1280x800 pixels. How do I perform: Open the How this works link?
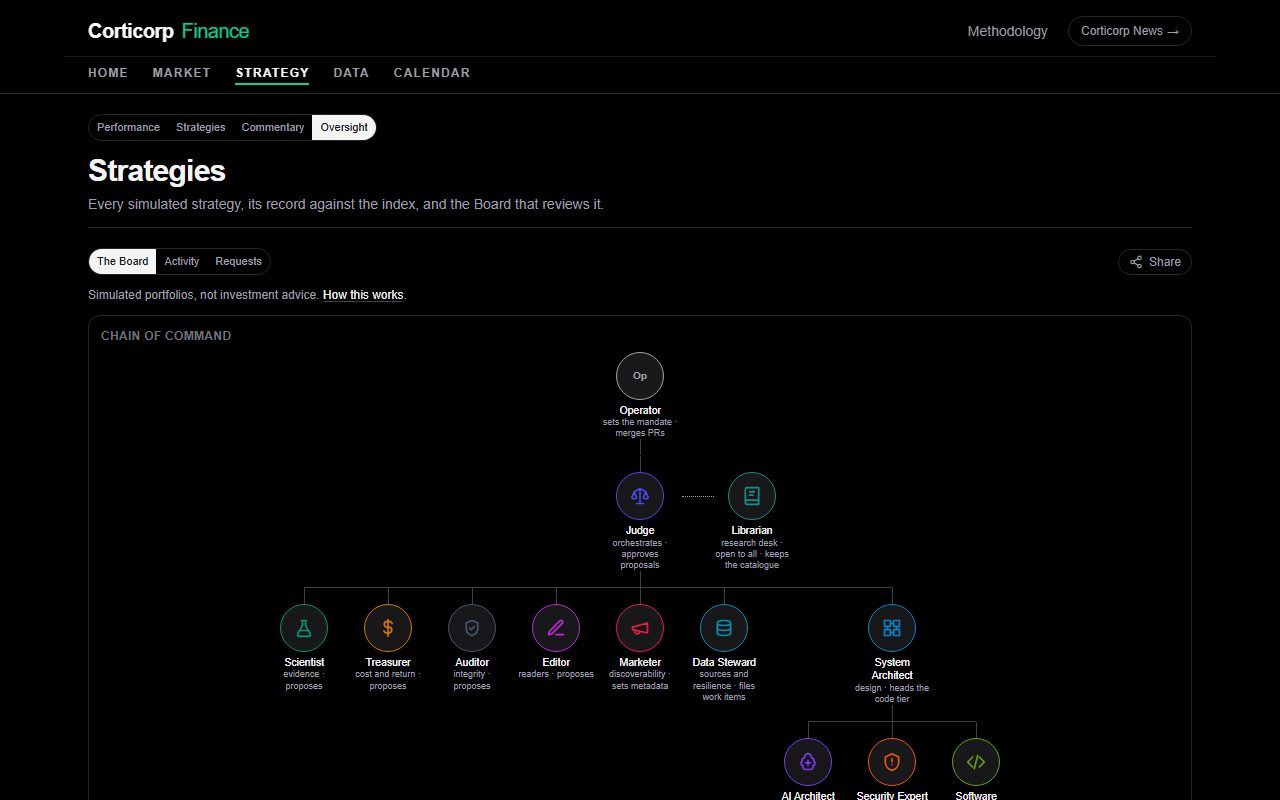[363, 295]
